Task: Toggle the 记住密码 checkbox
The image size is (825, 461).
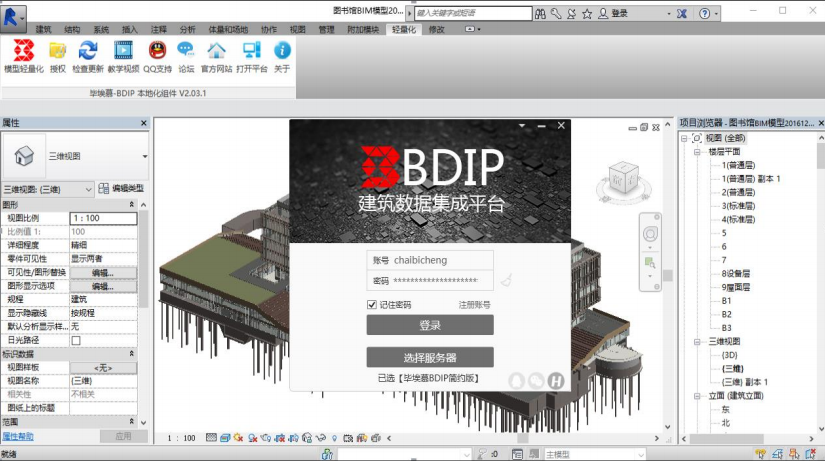Action: (371, 305)
